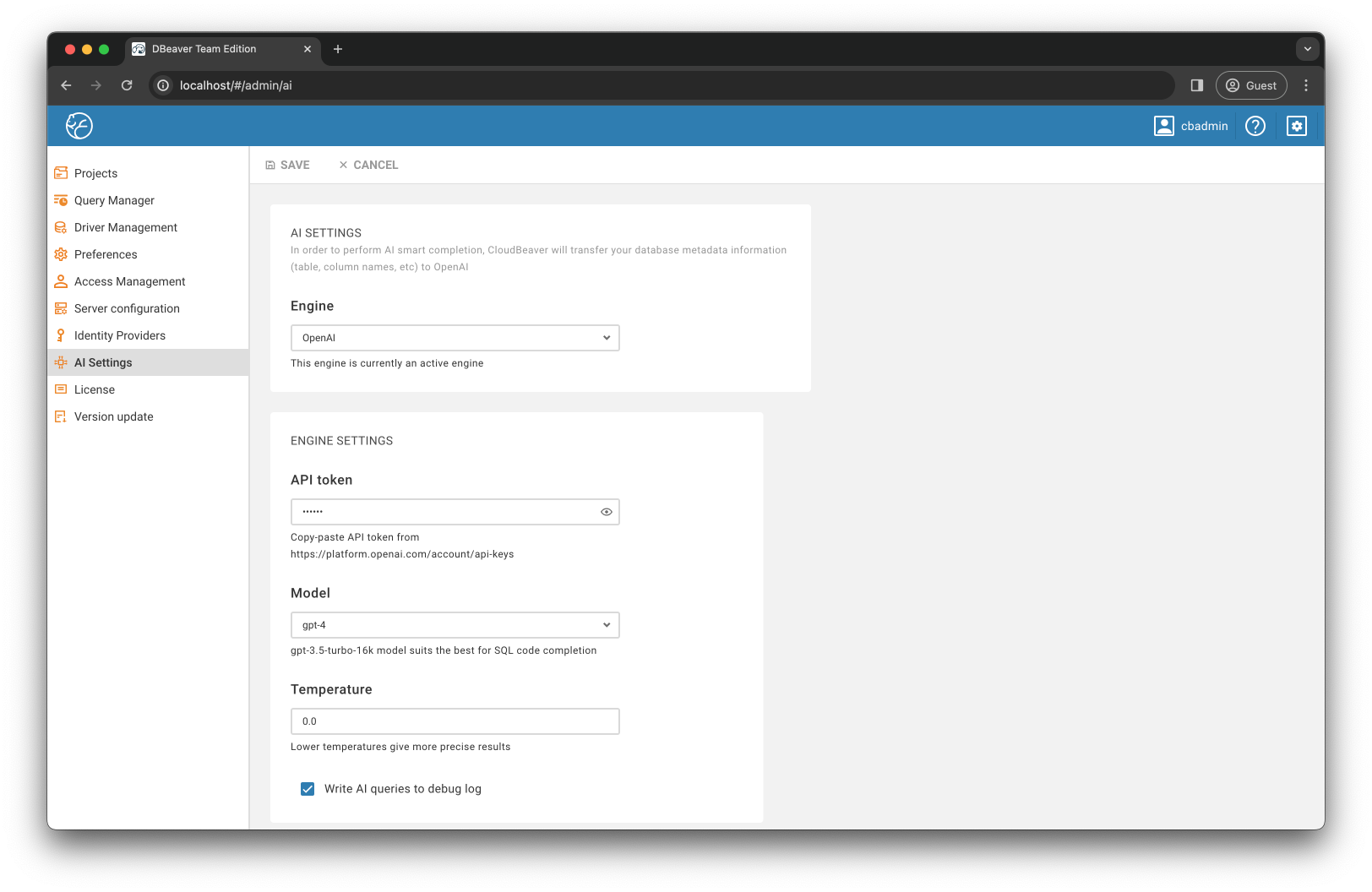Click the Query Manager sidebar icon
This screenshot has height=892, width=1372.
tap(61, 200)
